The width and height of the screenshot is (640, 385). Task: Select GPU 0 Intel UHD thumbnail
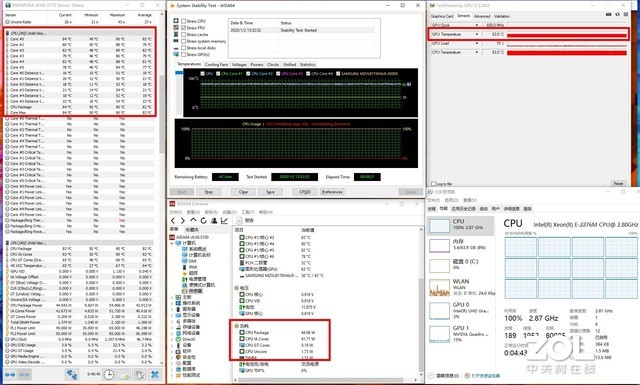tap(440, 312)
